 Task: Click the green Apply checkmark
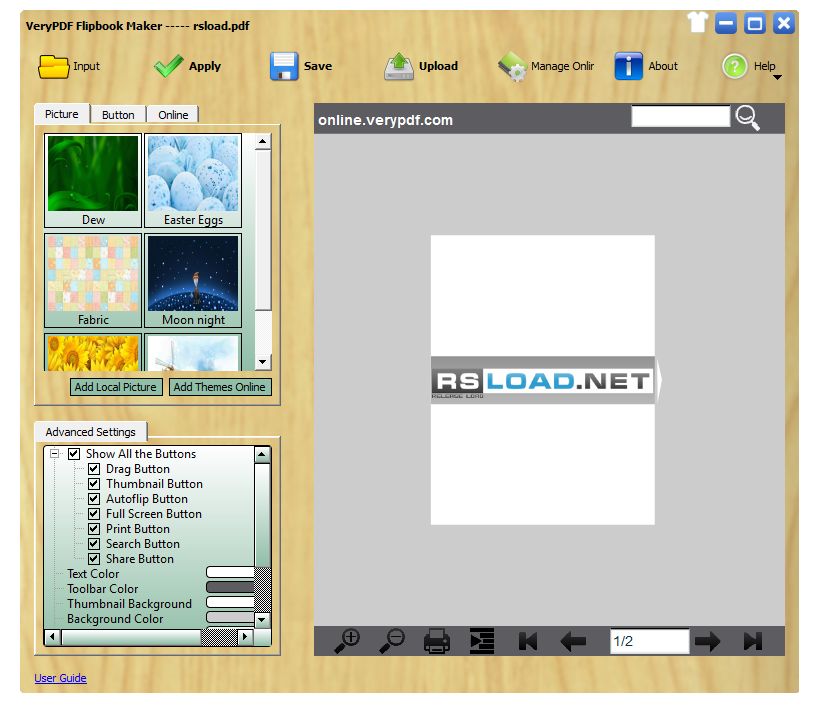(x=168, y=66)
